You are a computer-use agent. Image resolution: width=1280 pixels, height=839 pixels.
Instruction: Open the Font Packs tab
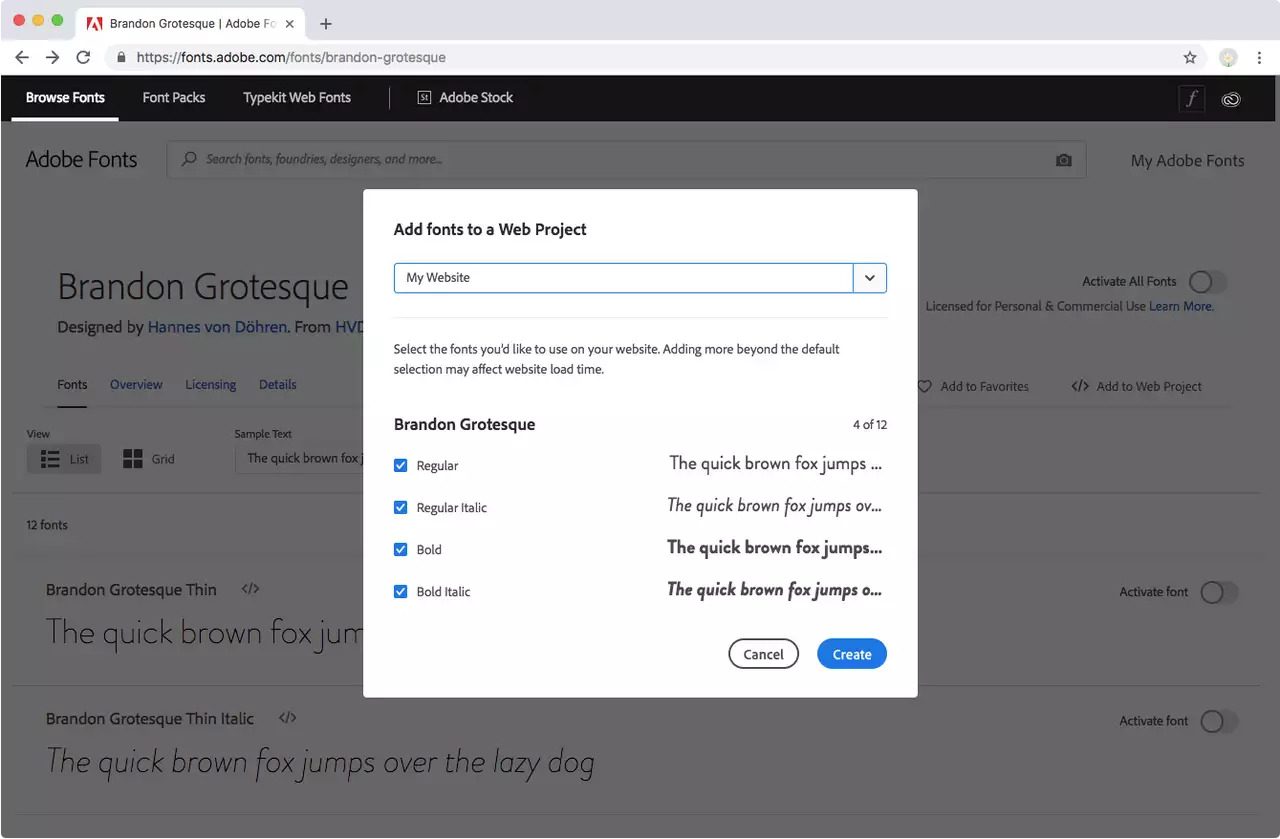pyautogui.click(x=174, y=97)
